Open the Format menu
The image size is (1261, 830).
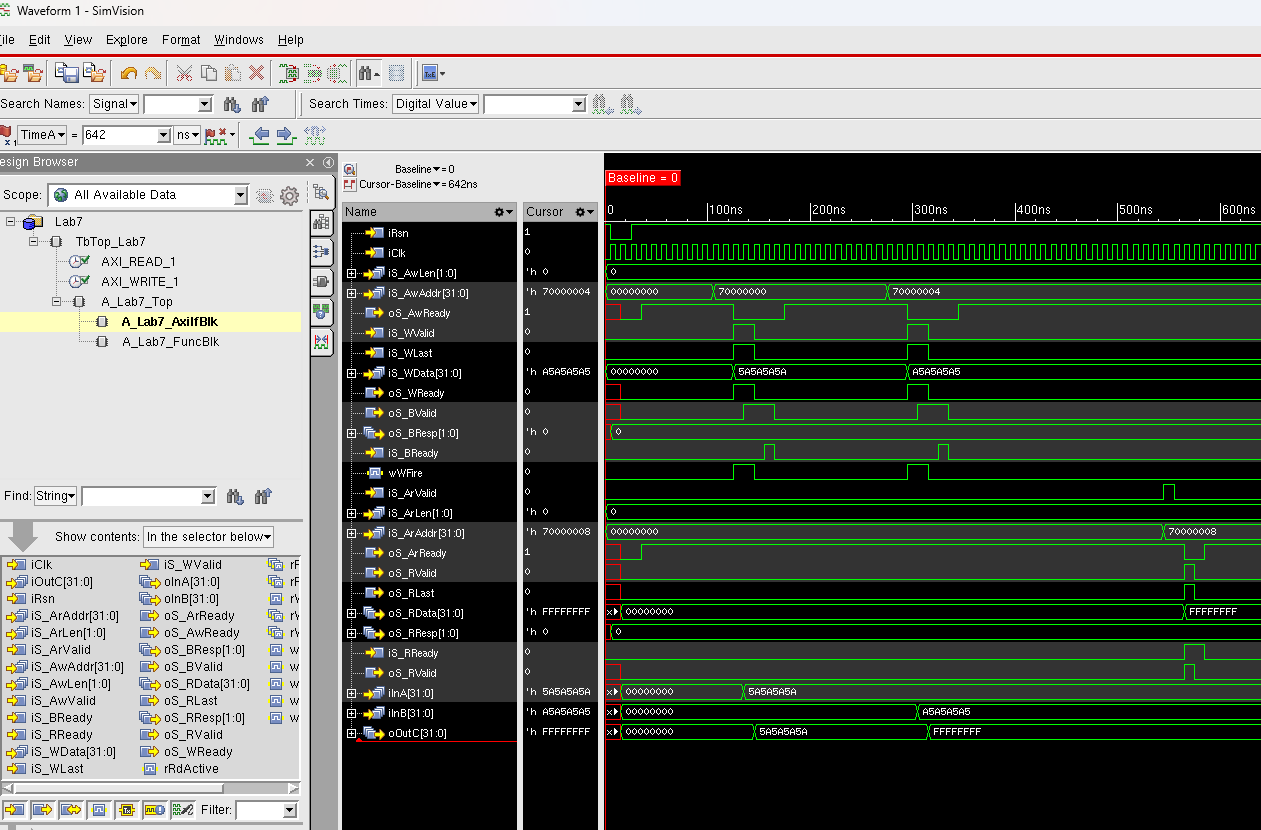(181, 40)
